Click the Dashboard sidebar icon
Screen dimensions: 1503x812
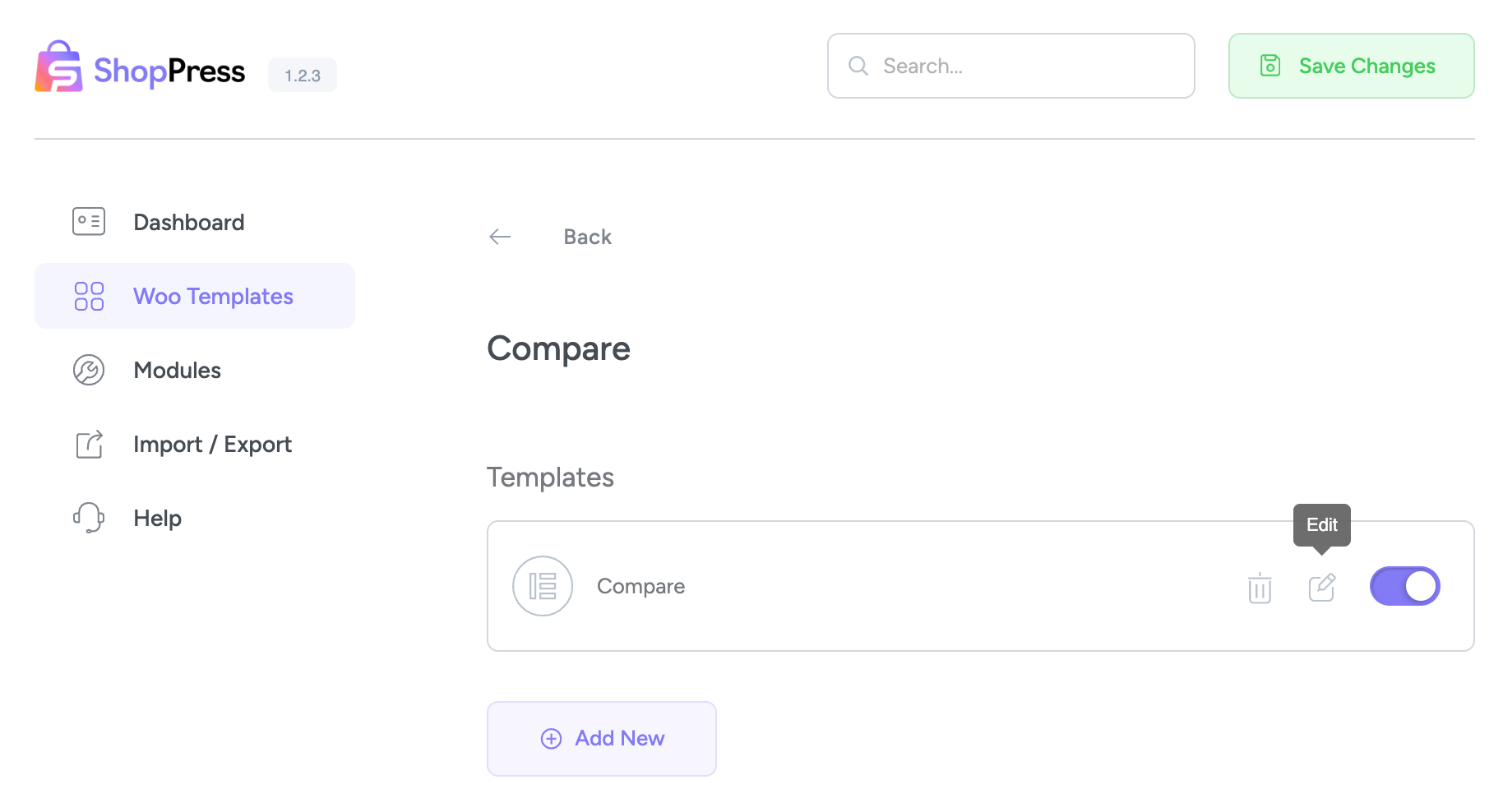[x=88, y=221]
